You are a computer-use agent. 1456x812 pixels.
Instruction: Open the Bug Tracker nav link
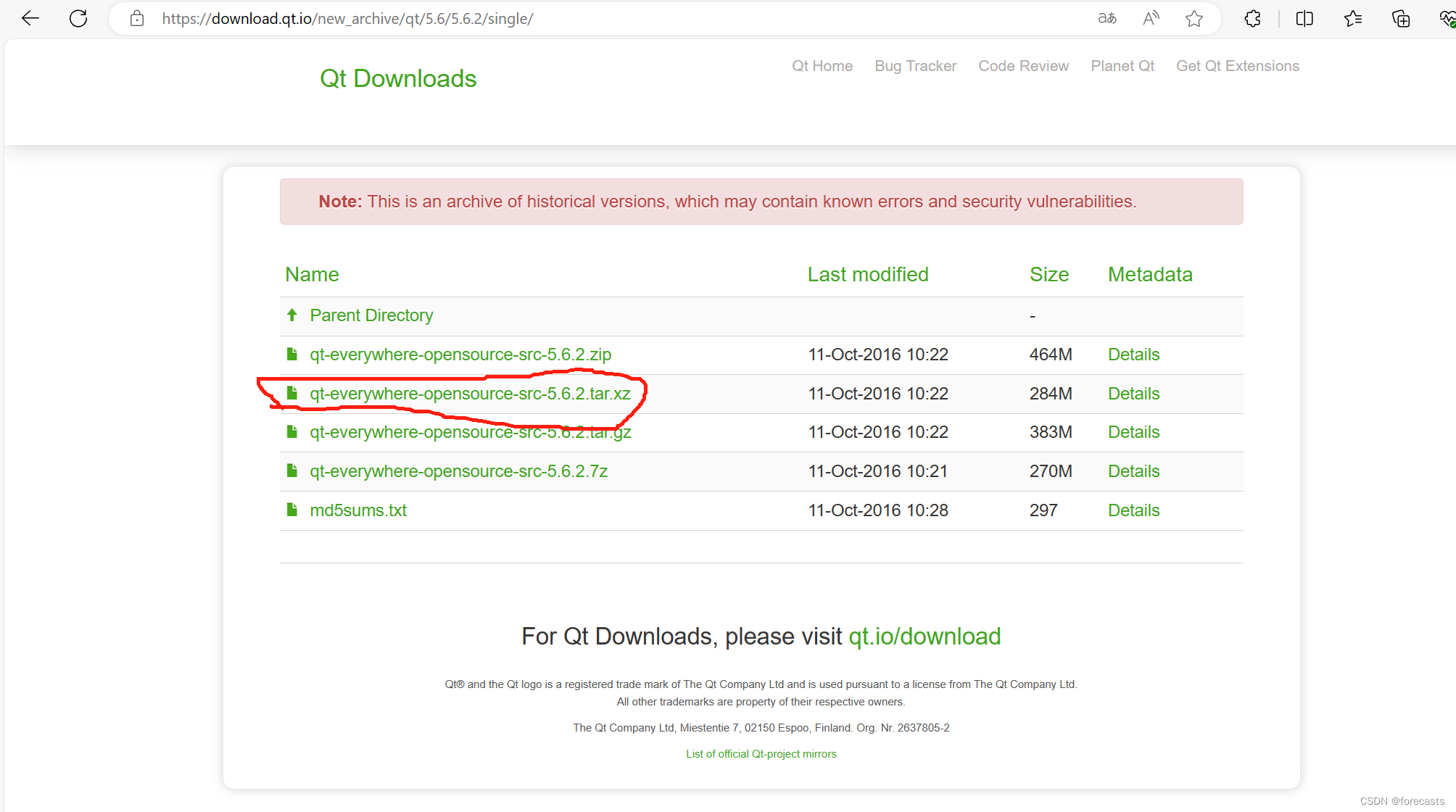(x=916, y=66)
